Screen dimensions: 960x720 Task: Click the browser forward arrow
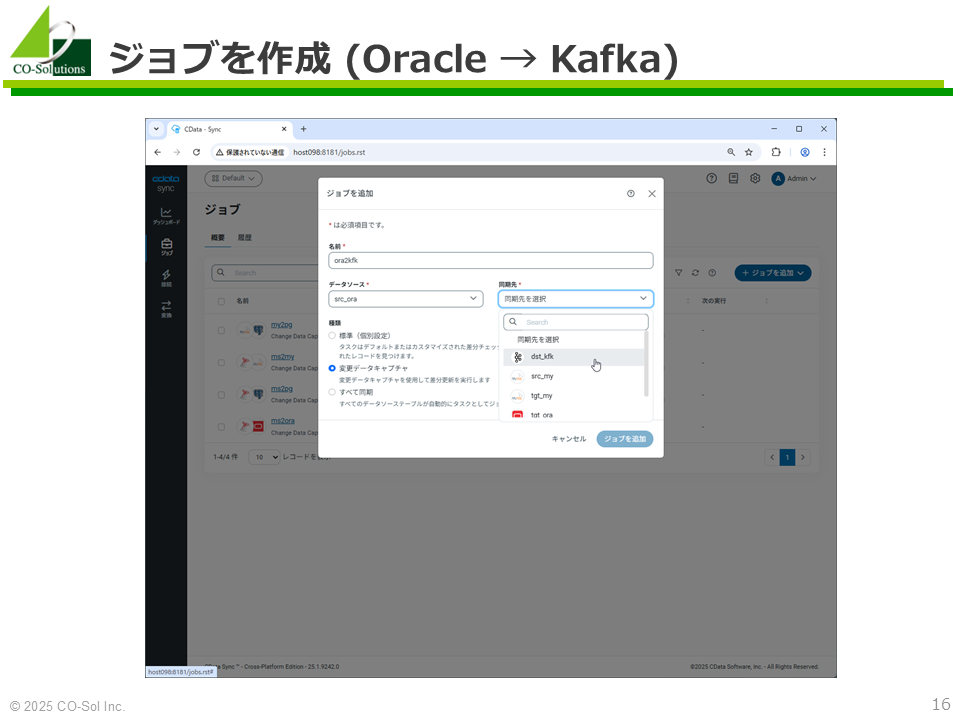(x=177, y=152)
